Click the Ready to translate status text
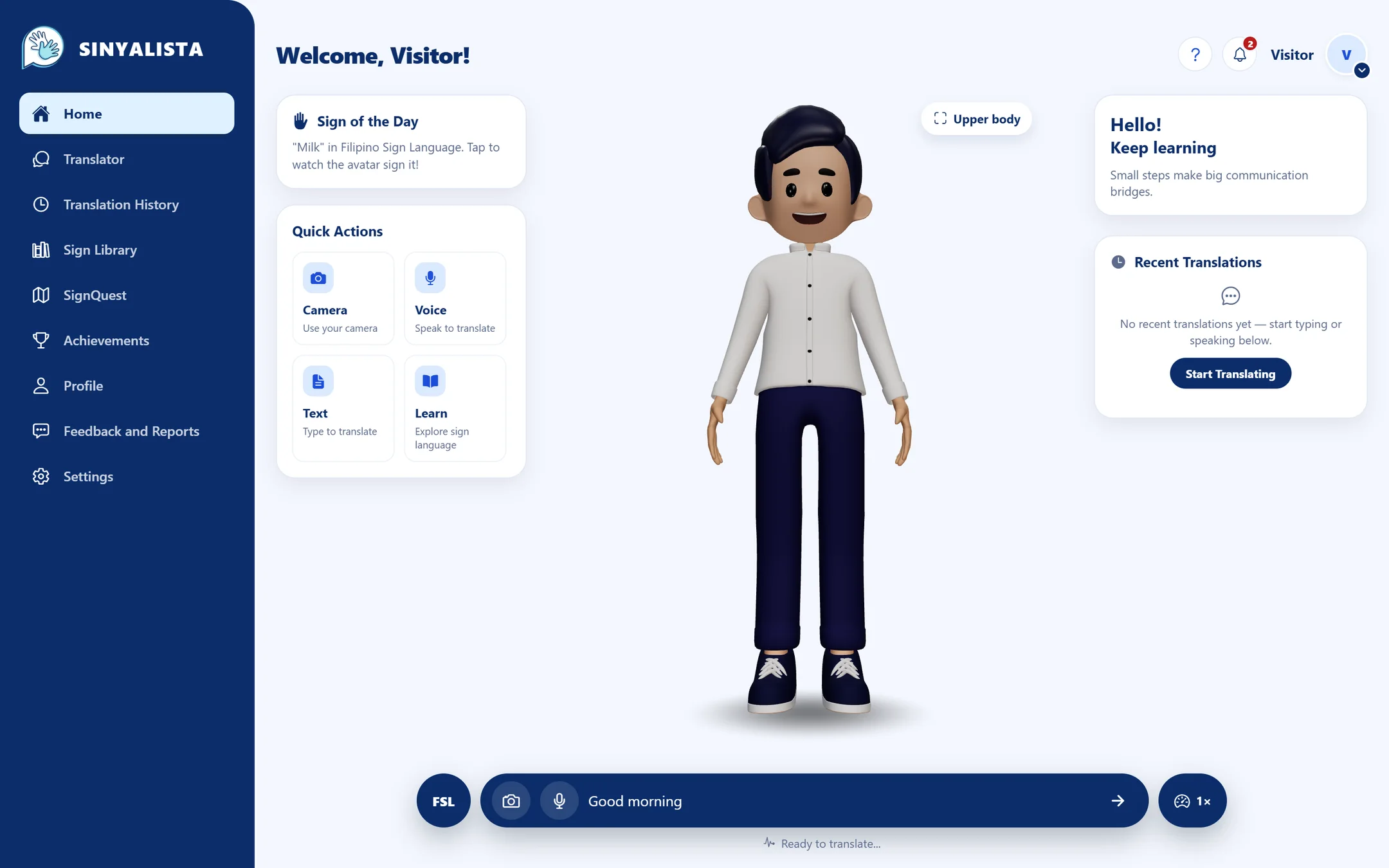This screenshot has height=868, width=1389. click(x=830, y=844)
